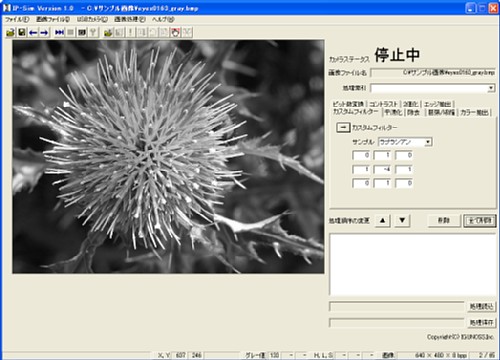500x360 pixels.
Task: Click the gray undo arrow toolbar icon
Action: [x=153, y=32]
